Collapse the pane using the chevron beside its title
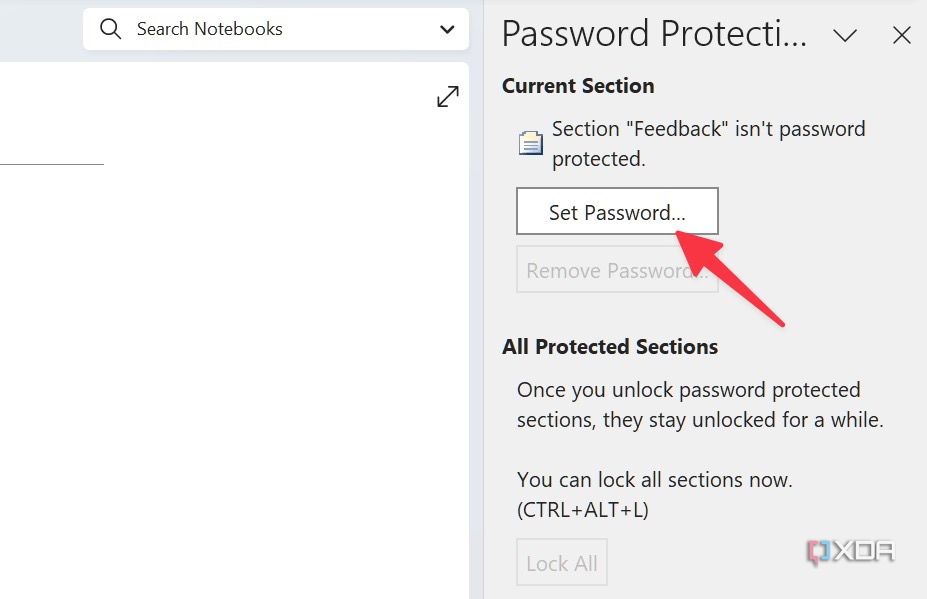Viewport: 927px width, 599px height. pyautogui.click(x=845, y=35)
